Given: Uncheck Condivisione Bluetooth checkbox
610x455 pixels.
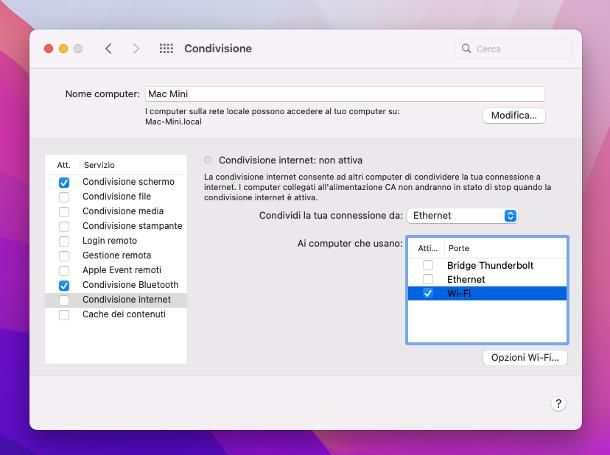Looking at the screenshot, I should coord(64,285).
